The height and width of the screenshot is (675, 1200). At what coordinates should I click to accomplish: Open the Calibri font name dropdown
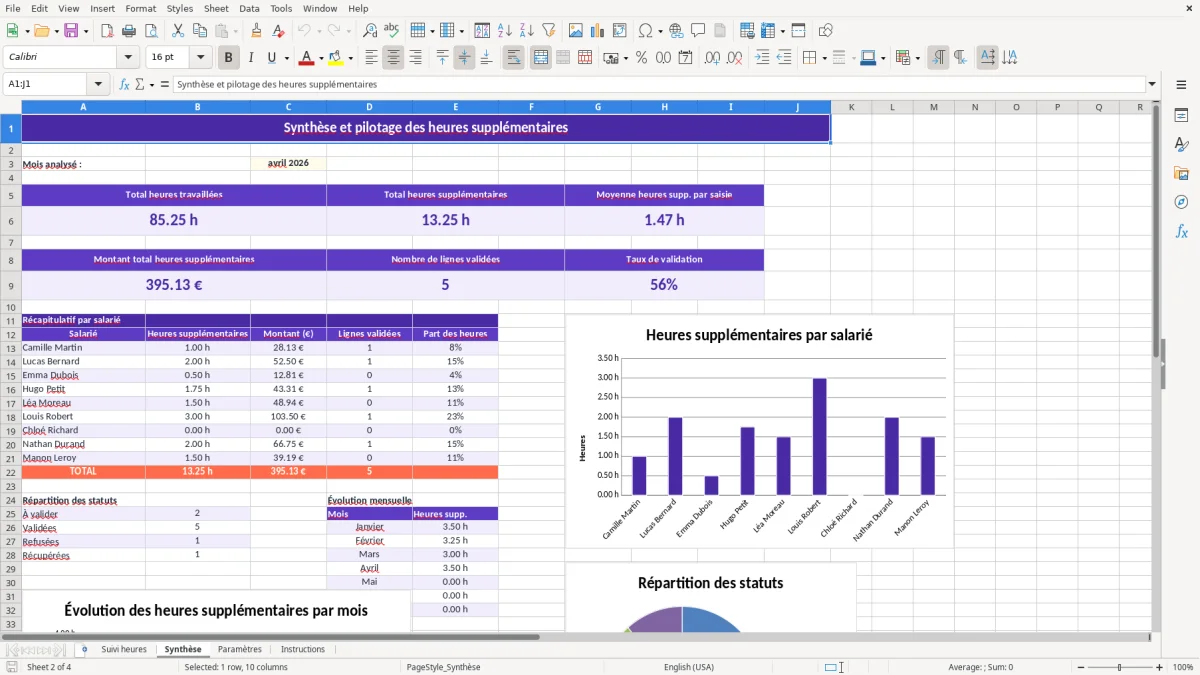click(127, 58)
